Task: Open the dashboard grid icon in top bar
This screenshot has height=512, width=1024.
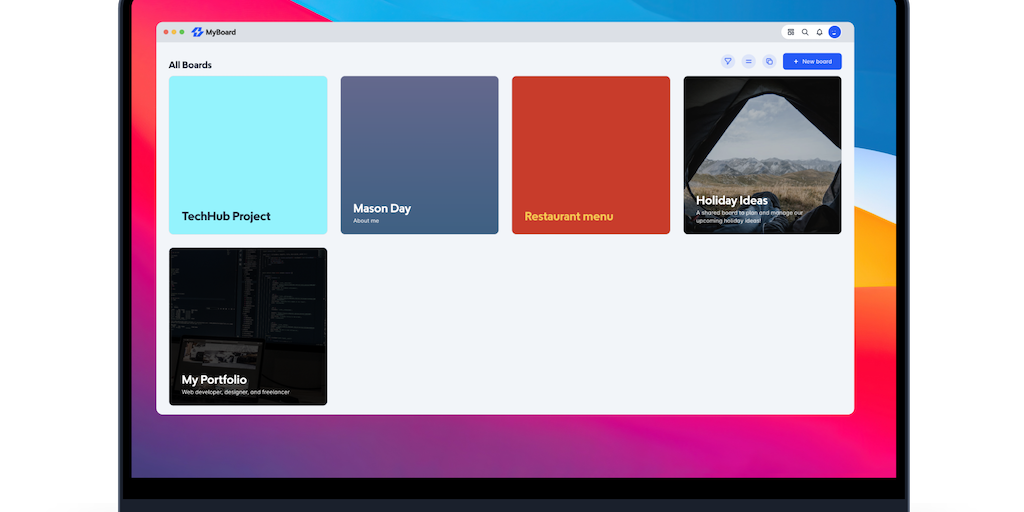Action: click(791, 32)
